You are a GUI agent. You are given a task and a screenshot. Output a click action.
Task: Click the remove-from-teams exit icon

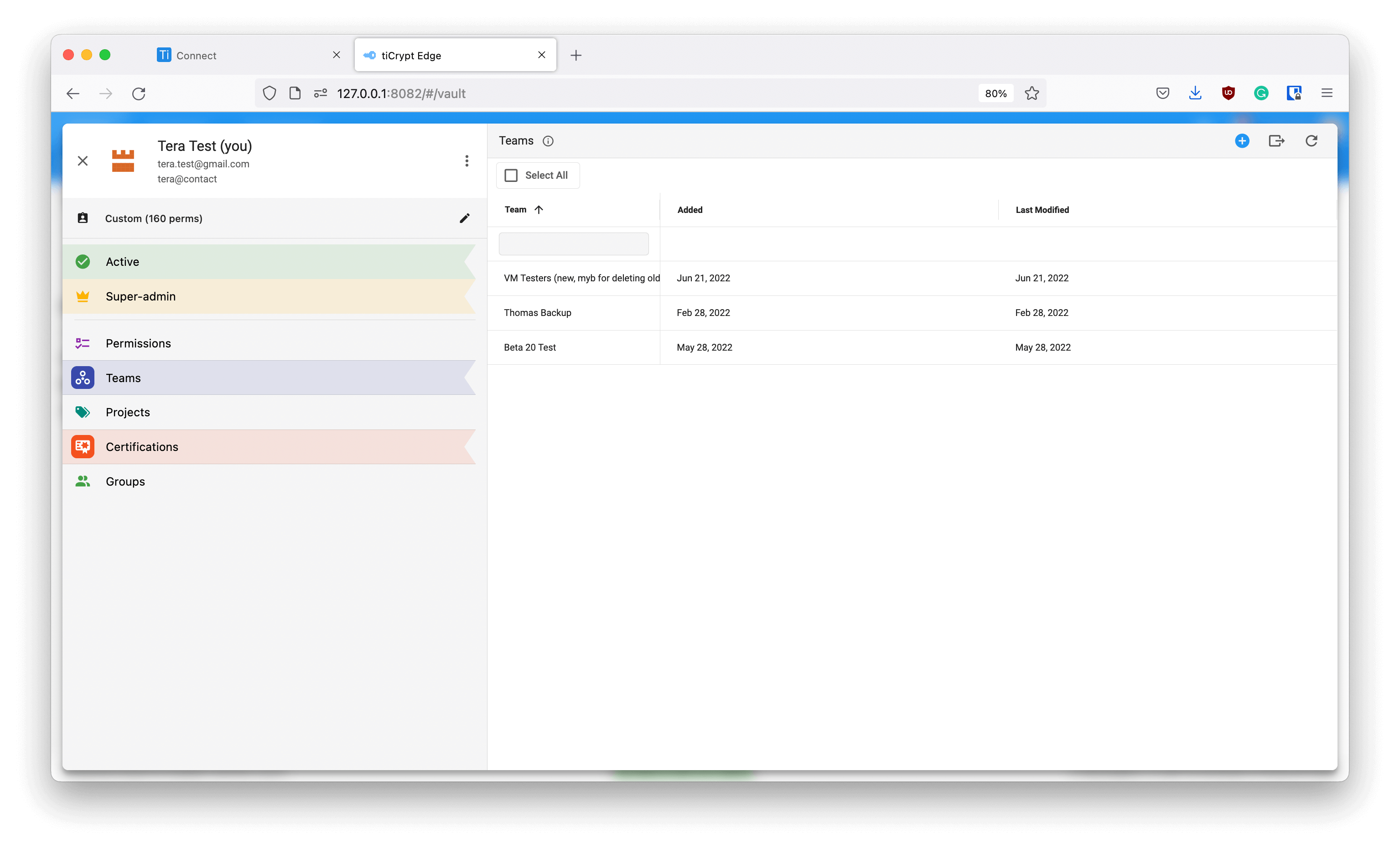coord(1276,141)
